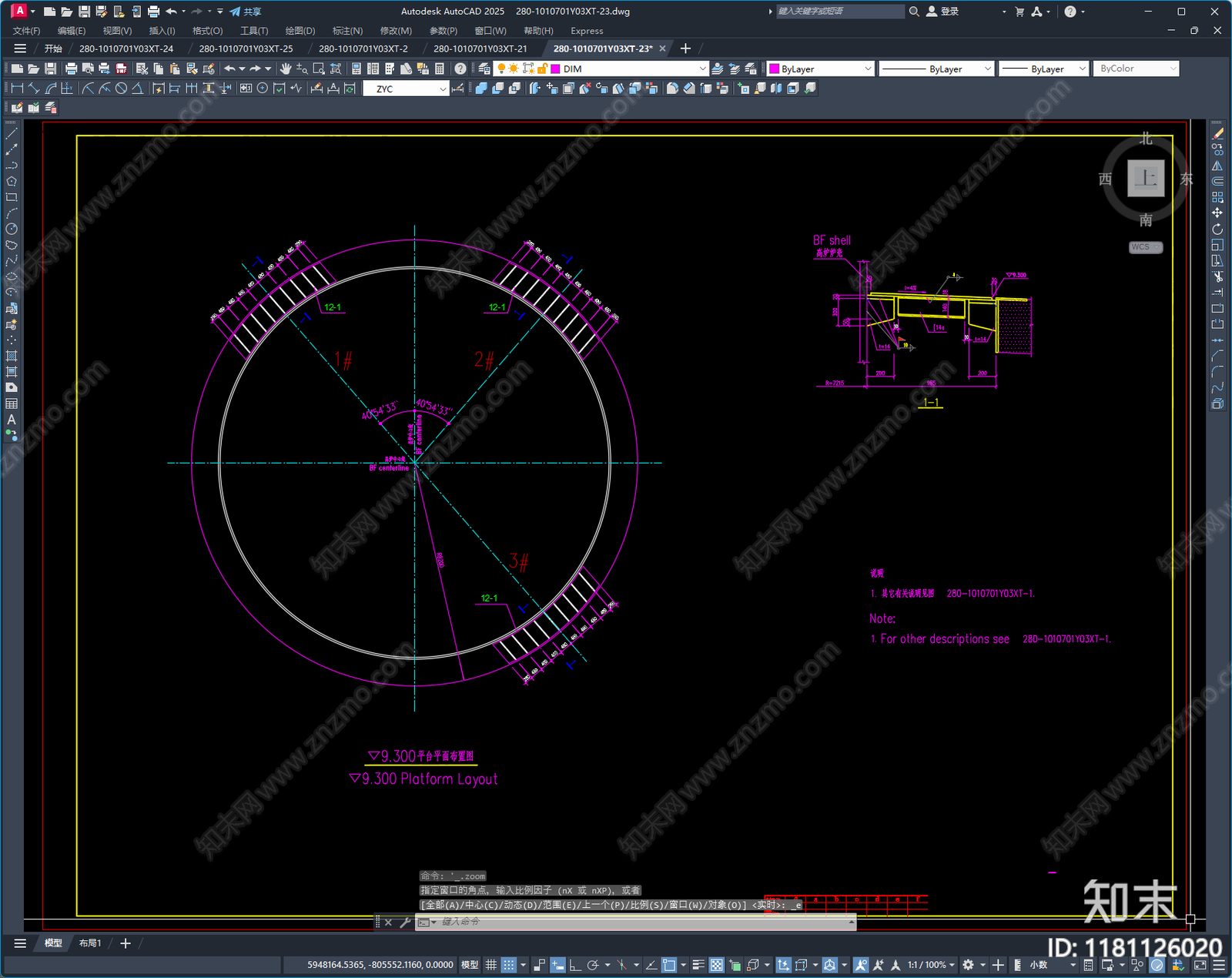Image resolution: width=1232 pixels, height=978 pixels.
Task: Toggle ortho mode in status bar
Action: (574, 965)
